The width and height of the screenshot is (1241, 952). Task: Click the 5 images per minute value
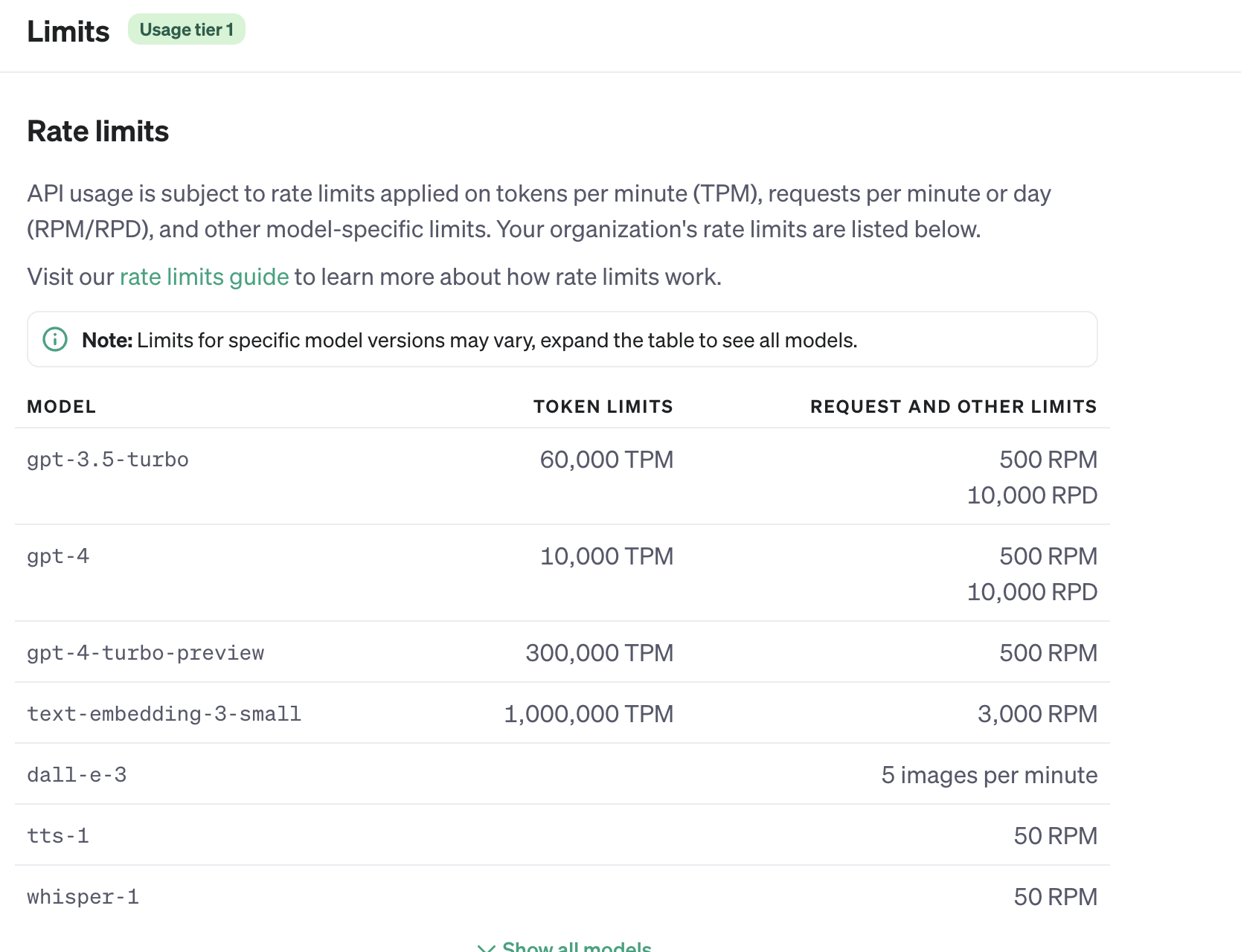click(x=989, y=775)
